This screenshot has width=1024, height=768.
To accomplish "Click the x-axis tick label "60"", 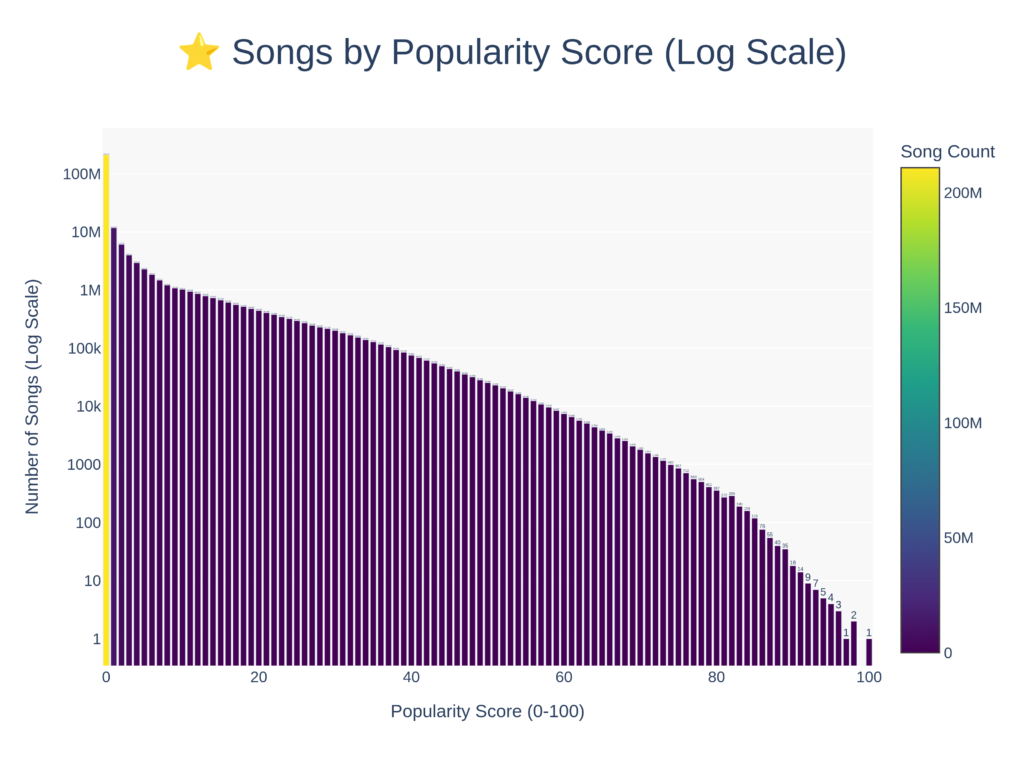I will (x=564, y=678).
